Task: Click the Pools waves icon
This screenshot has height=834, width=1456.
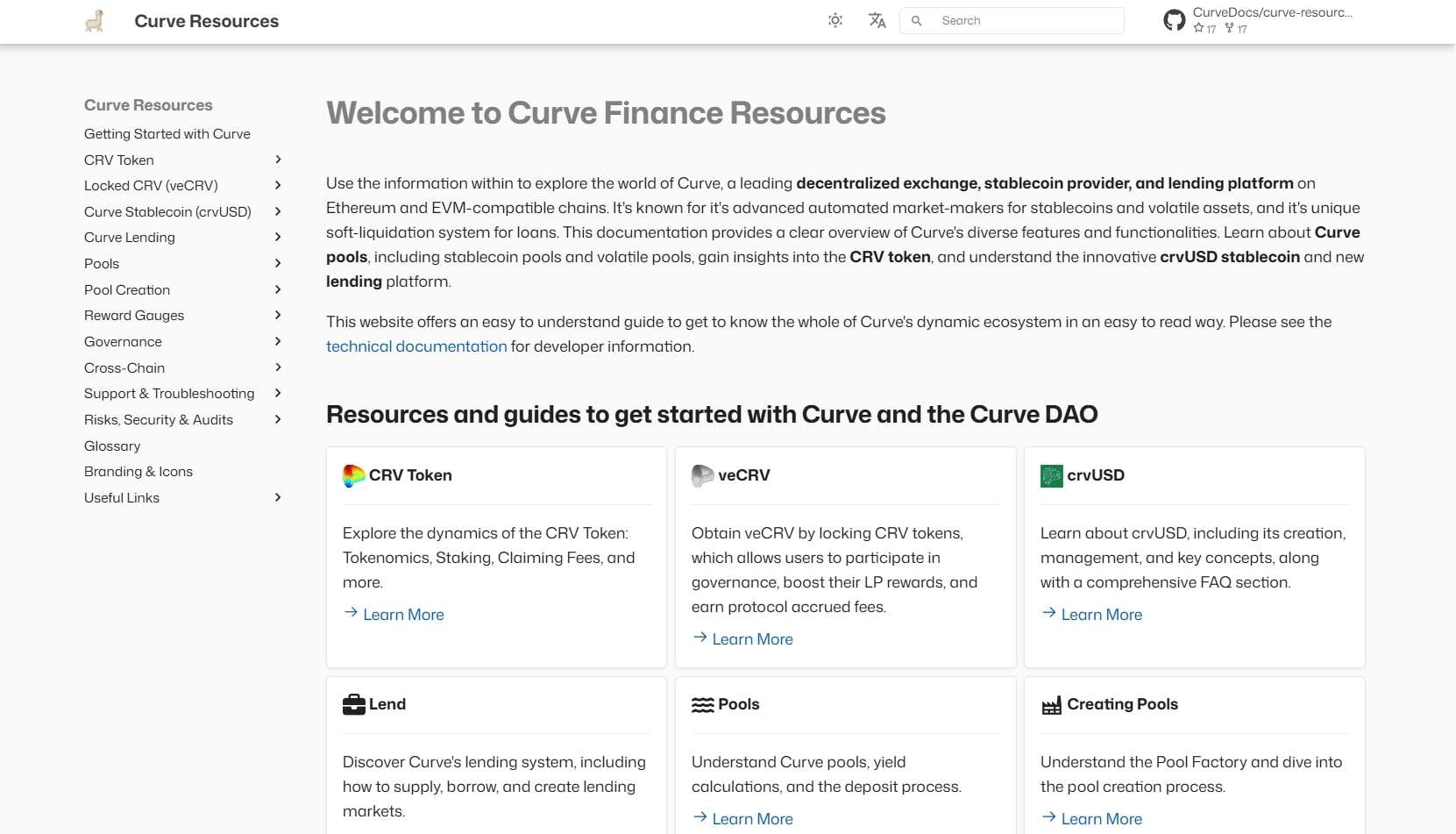Action: point(703,704)
